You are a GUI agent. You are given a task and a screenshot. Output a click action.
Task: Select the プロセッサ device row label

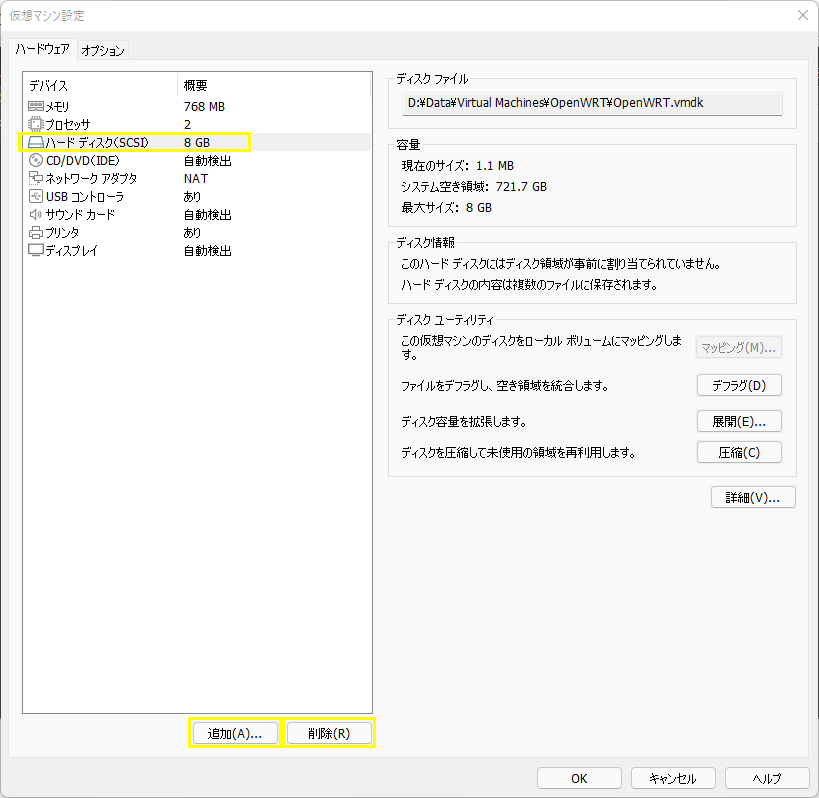[67, 124]
